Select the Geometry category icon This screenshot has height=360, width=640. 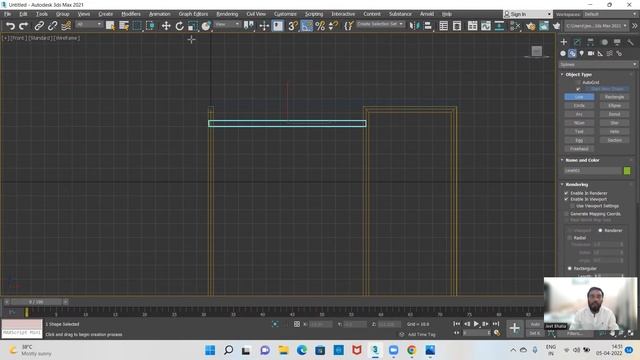pyautogui.click(x=563, y=53)
